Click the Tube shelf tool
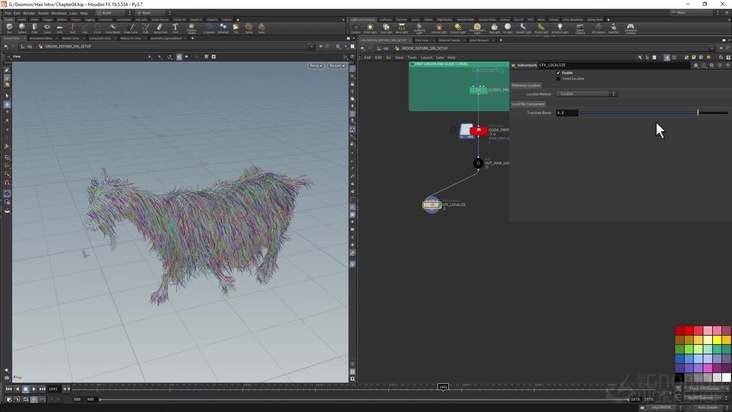Viewport: 732px width, 412px height. point(34,27)
